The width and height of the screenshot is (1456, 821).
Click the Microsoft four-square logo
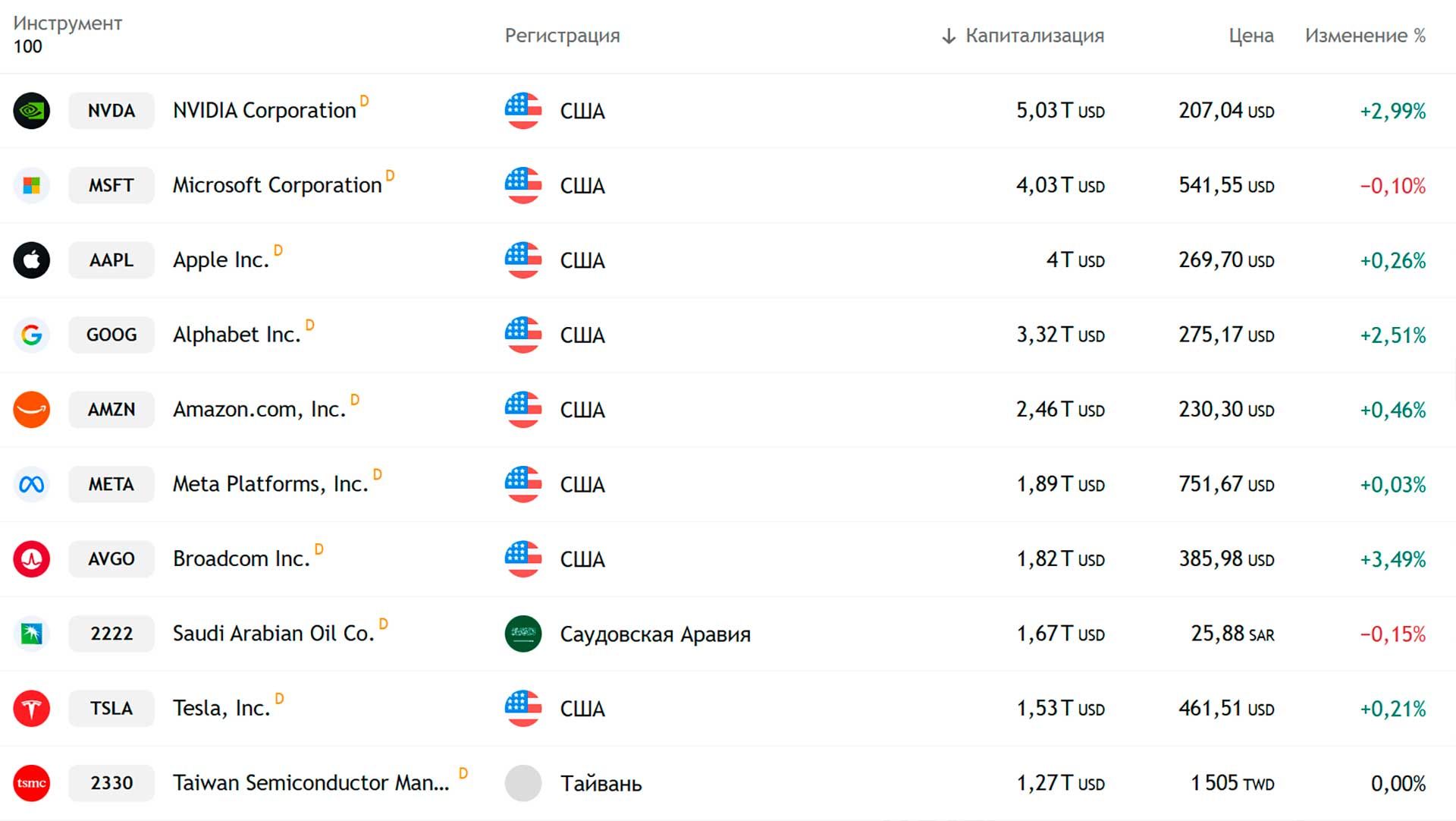[x=32, y=185]
